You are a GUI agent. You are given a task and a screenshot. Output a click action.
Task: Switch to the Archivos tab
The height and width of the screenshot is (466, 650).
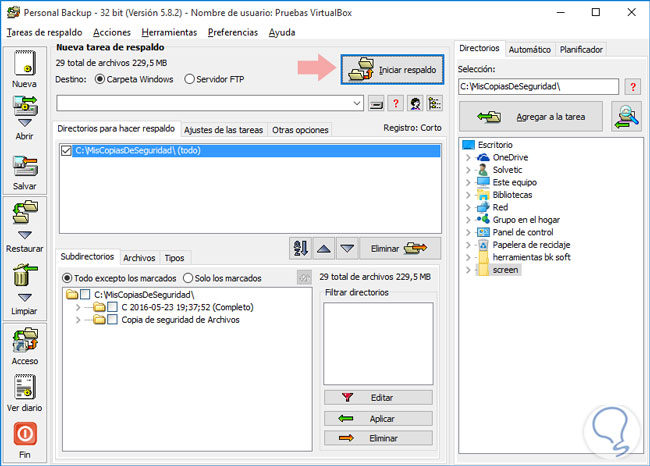(139, 258)
